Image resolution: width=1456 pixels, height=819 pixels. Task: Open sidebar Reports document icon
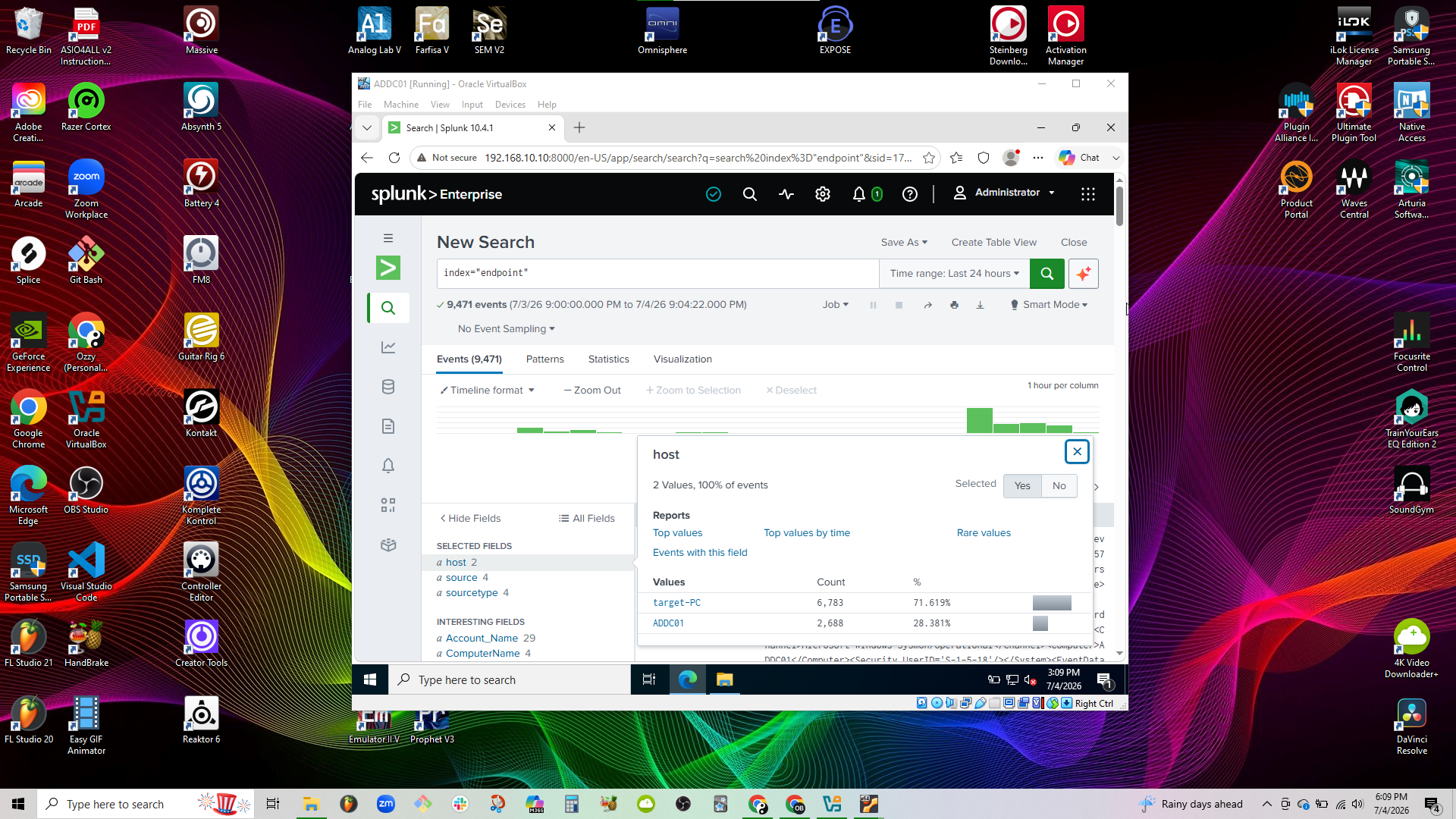click(x=388, y=426)
